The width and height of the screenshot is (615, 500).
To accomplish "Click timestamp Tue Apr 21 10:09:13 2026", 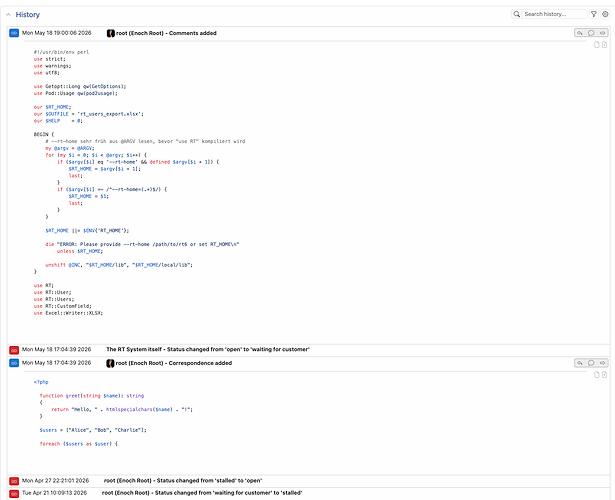I will click(55, 493).
